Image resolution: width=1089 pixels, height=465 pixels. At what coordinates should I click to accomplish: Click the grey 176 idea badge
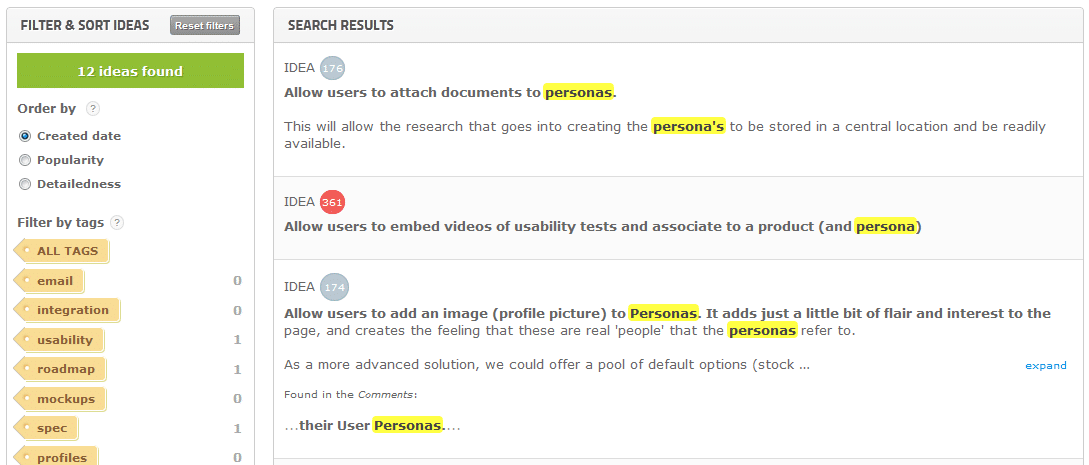point(332,68)
